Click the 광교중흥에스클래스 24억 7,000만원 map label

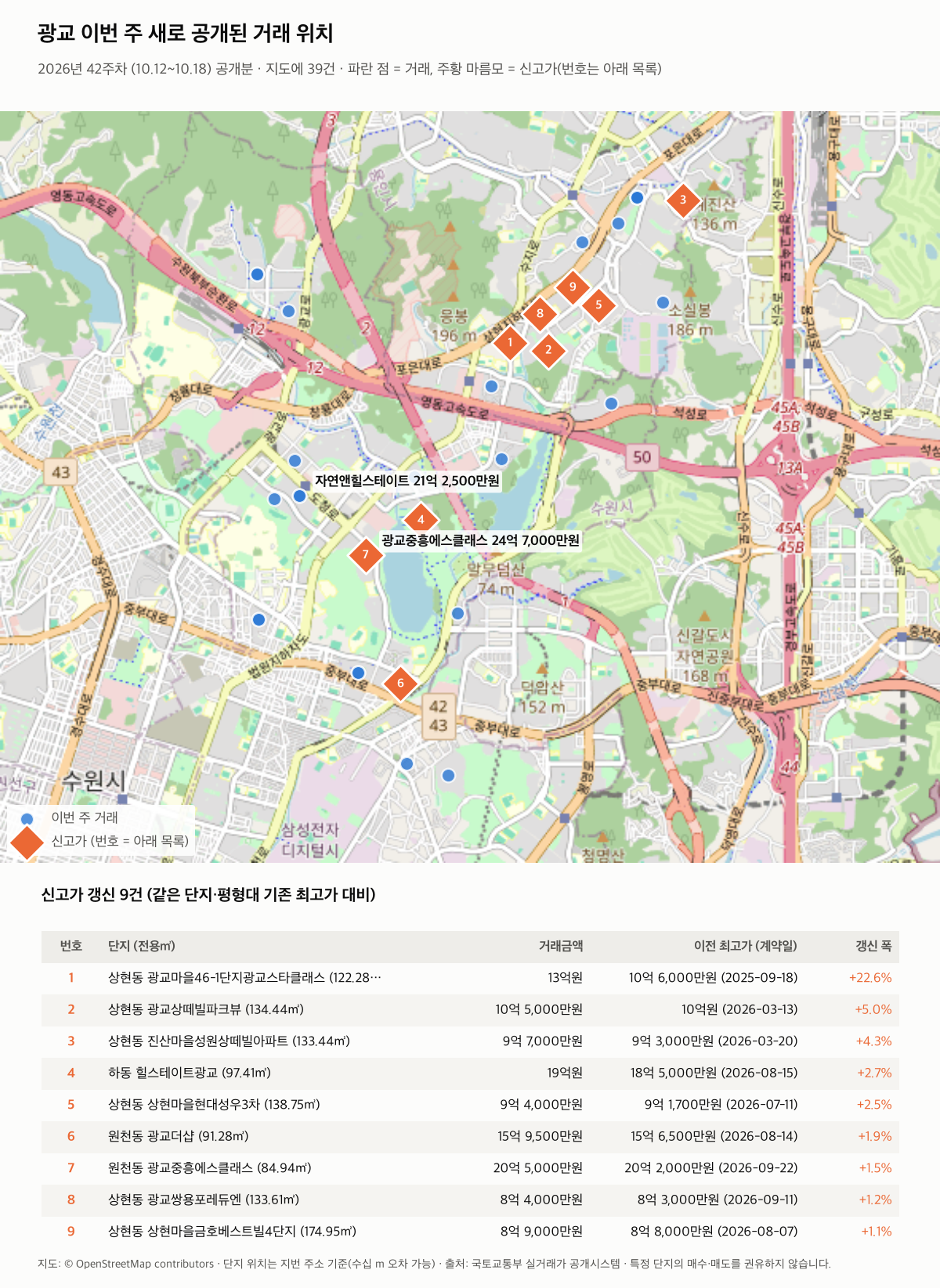[481, 540]
